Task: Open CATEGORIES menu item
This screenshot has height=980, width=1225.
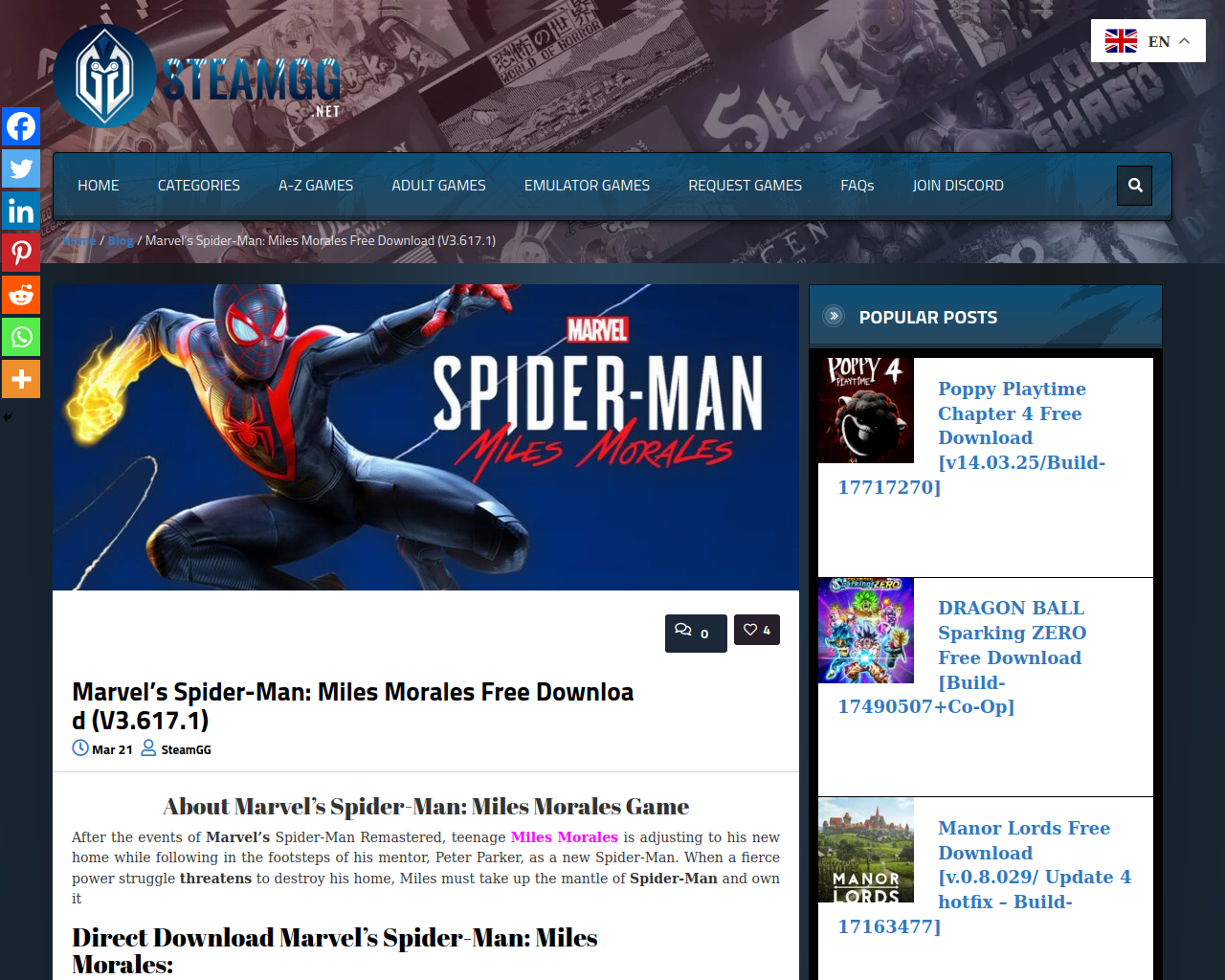Action: point(199,186)
